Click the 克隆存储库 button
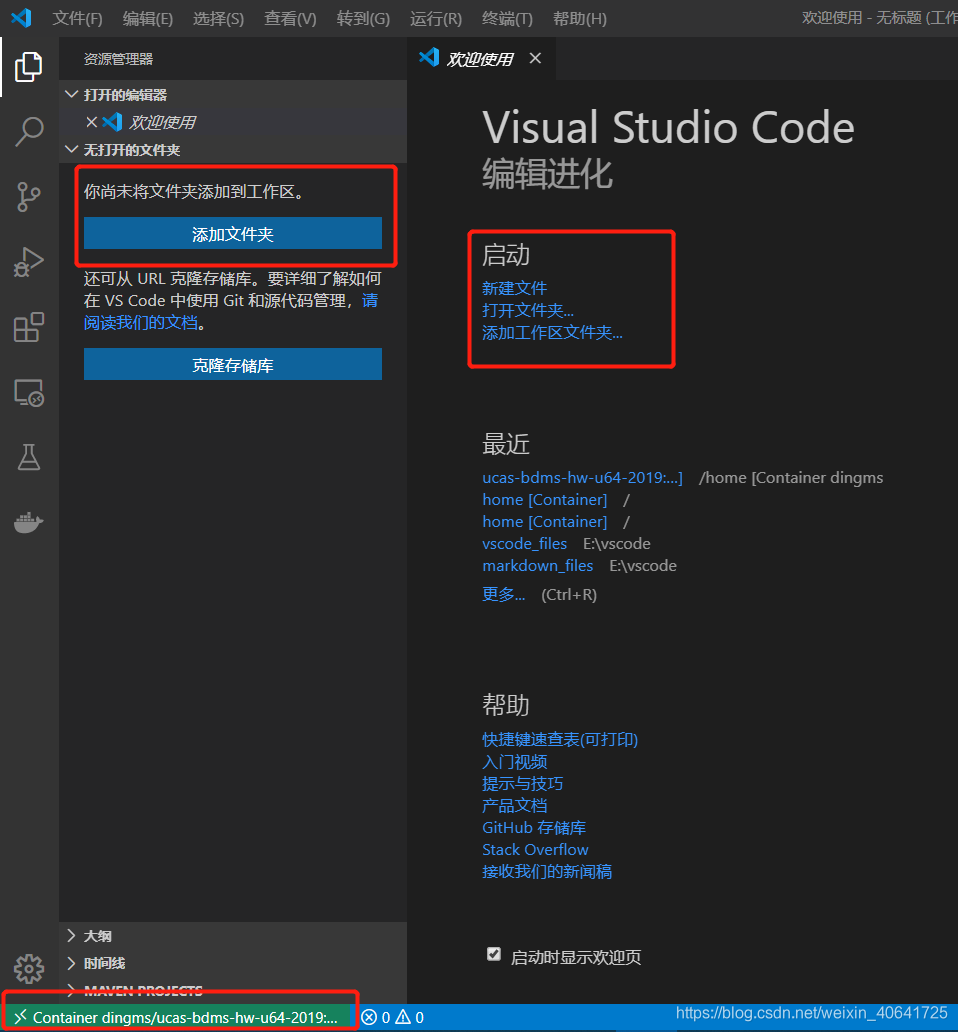Screen dimensions: 958x1032 (233, 365)
